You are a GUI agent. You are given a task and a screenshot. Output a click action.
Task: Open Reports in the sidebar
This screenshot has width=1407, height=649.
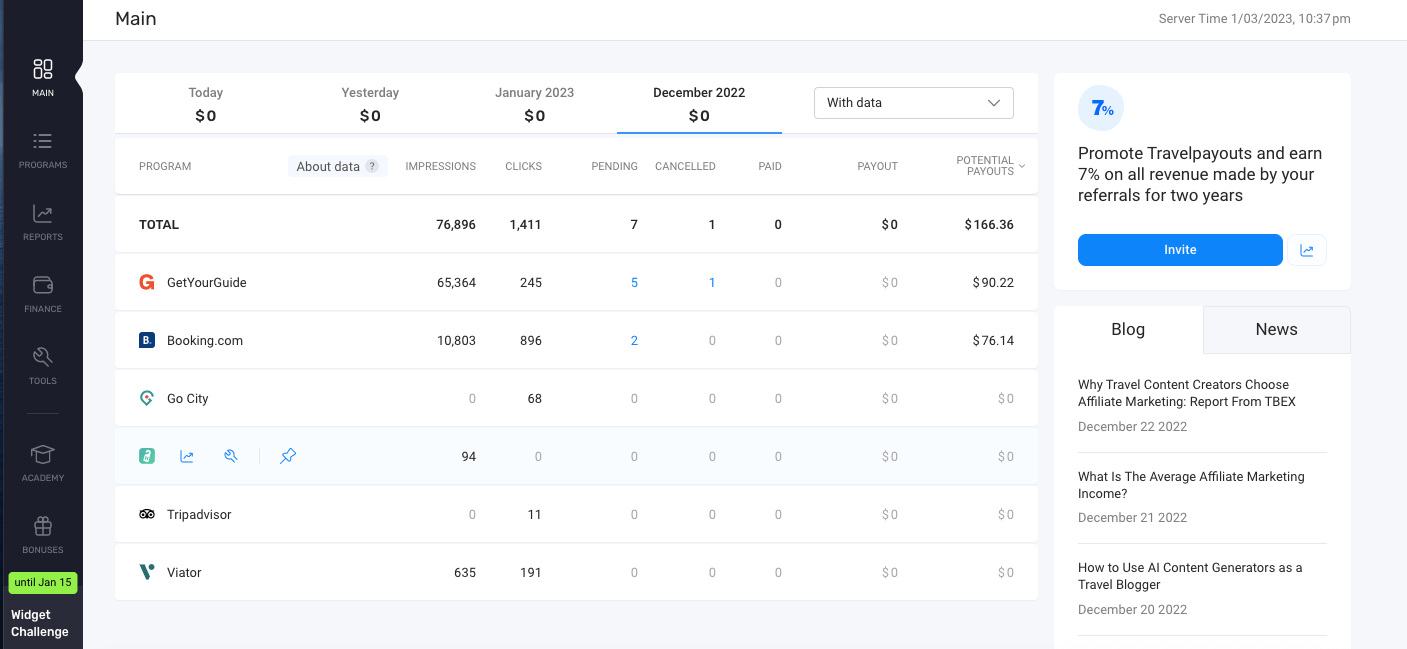[x=42, y=222]
